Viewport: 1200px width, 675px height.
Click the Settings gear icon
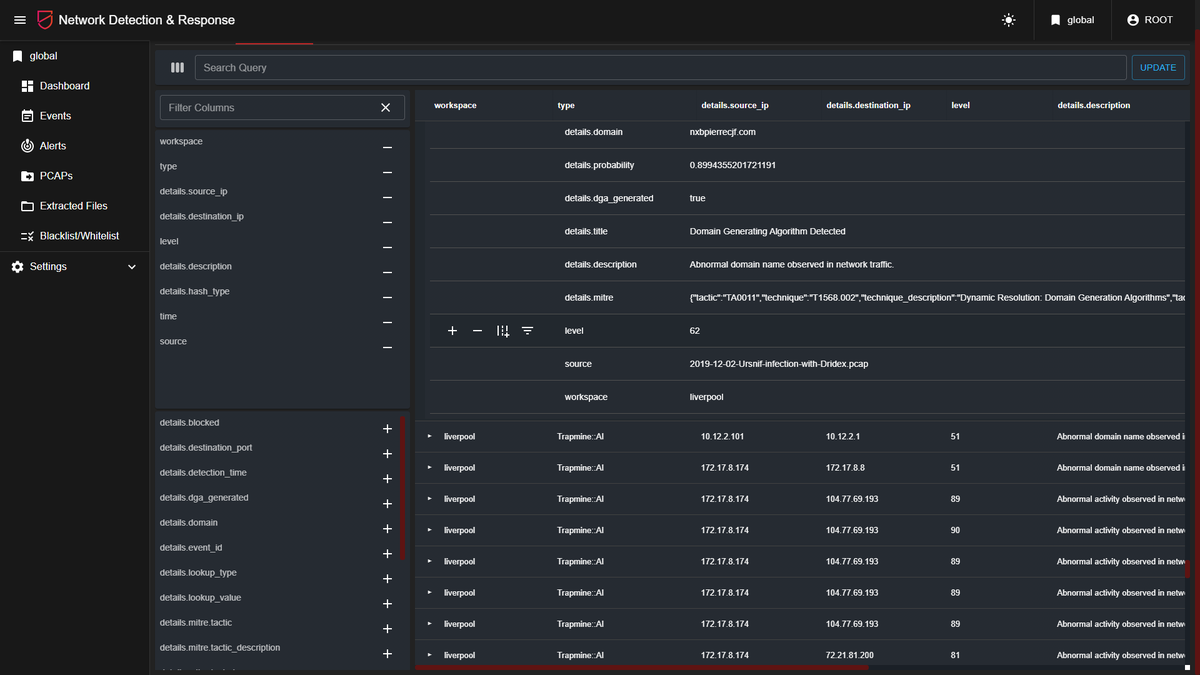coord(17,267)
